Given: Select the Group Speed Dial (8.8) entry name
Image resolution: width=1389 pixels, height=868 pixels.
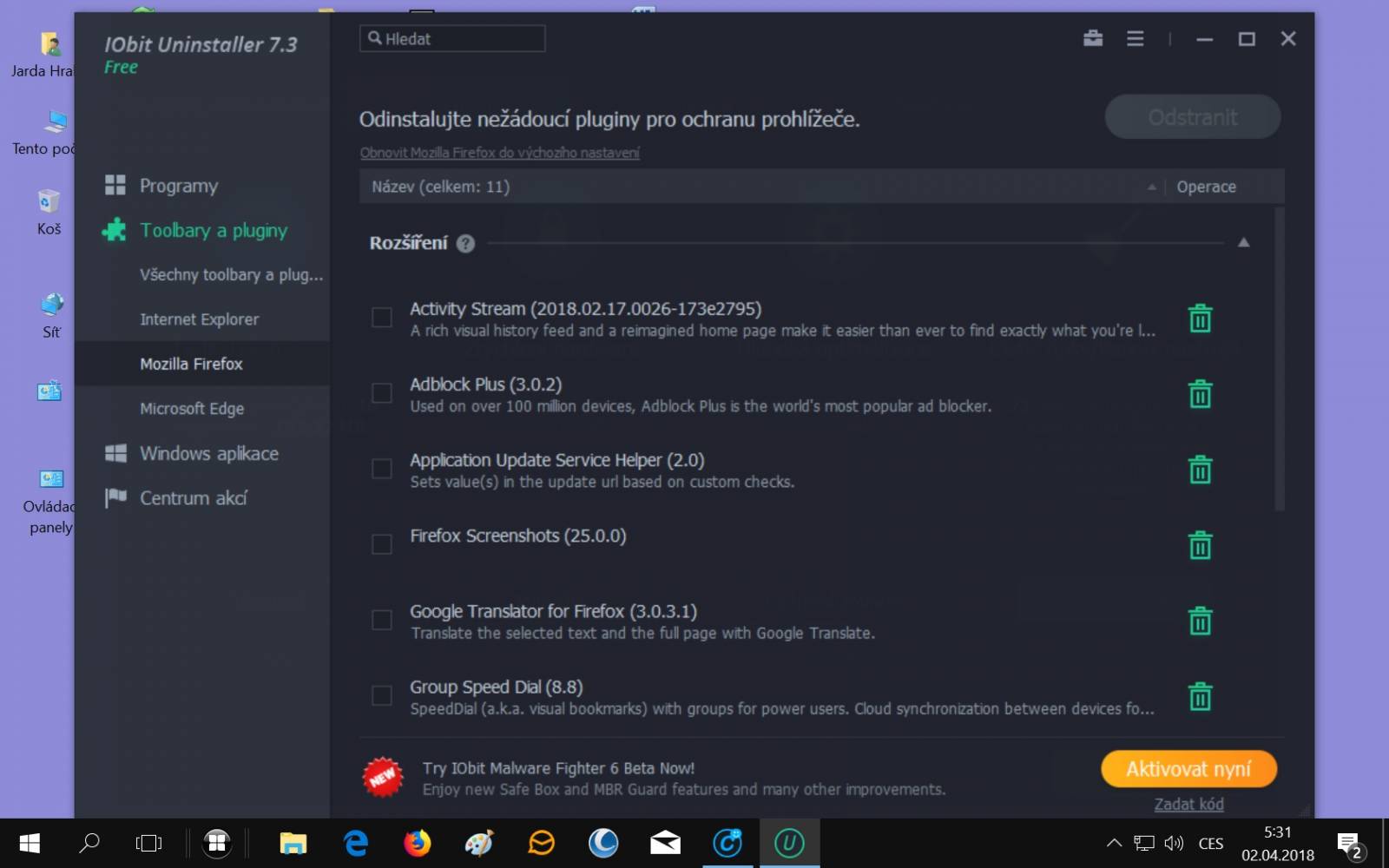Looking at the screenshot, I should [496, 687].
